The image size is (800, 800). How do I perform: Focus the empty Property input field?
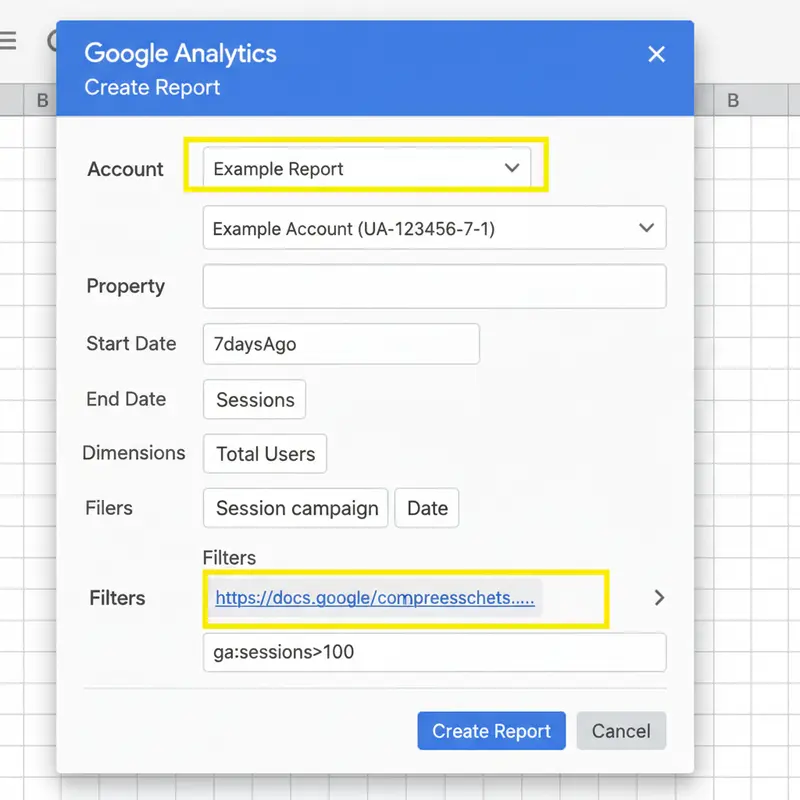(x=434, y=287)
